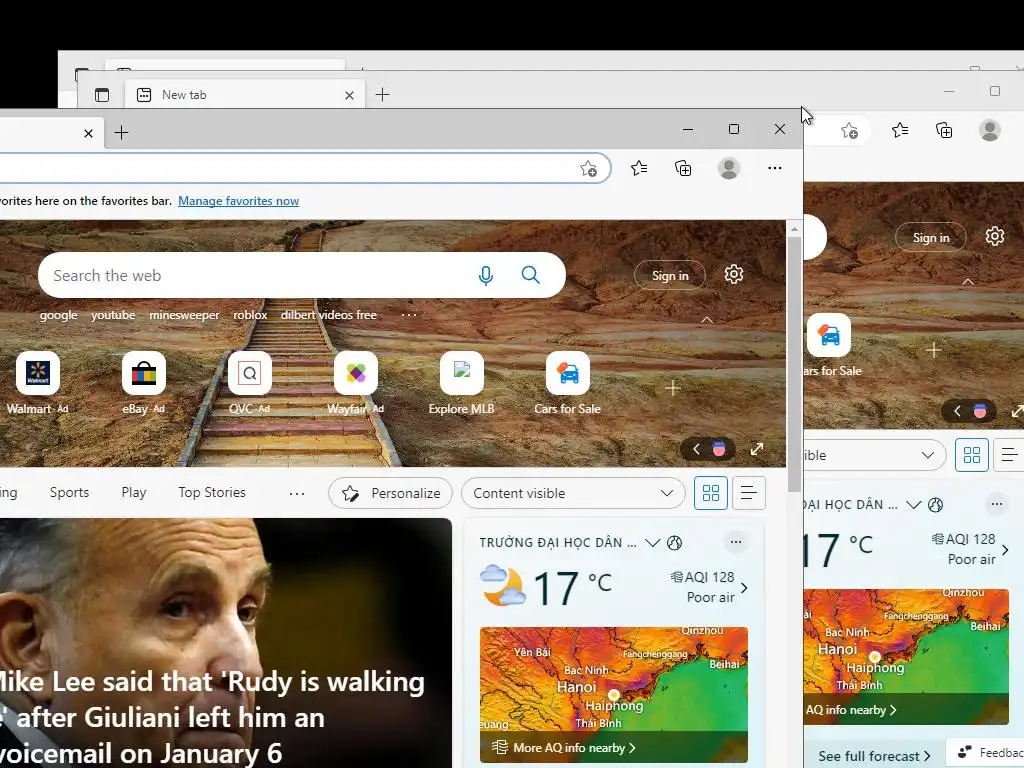Open page settings gear in front window
Screen dimensions: 1024x768
pyautogui.click(x=733, y=274)
